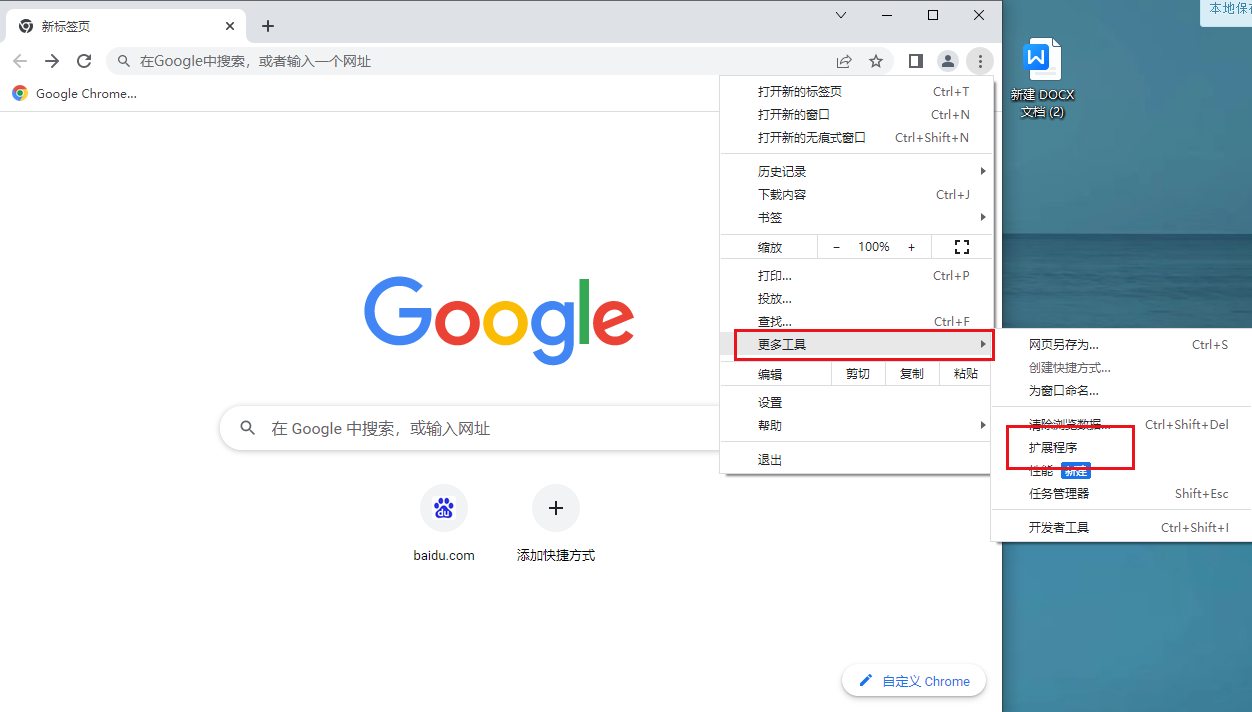Click the search icon in Google search box

248,428
